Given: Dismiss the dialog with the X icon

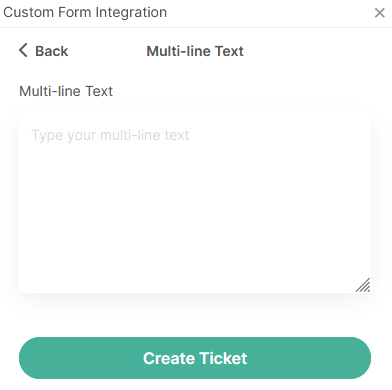Looking at the screenshot, I should pyautogui.click(x=379, y=13).
